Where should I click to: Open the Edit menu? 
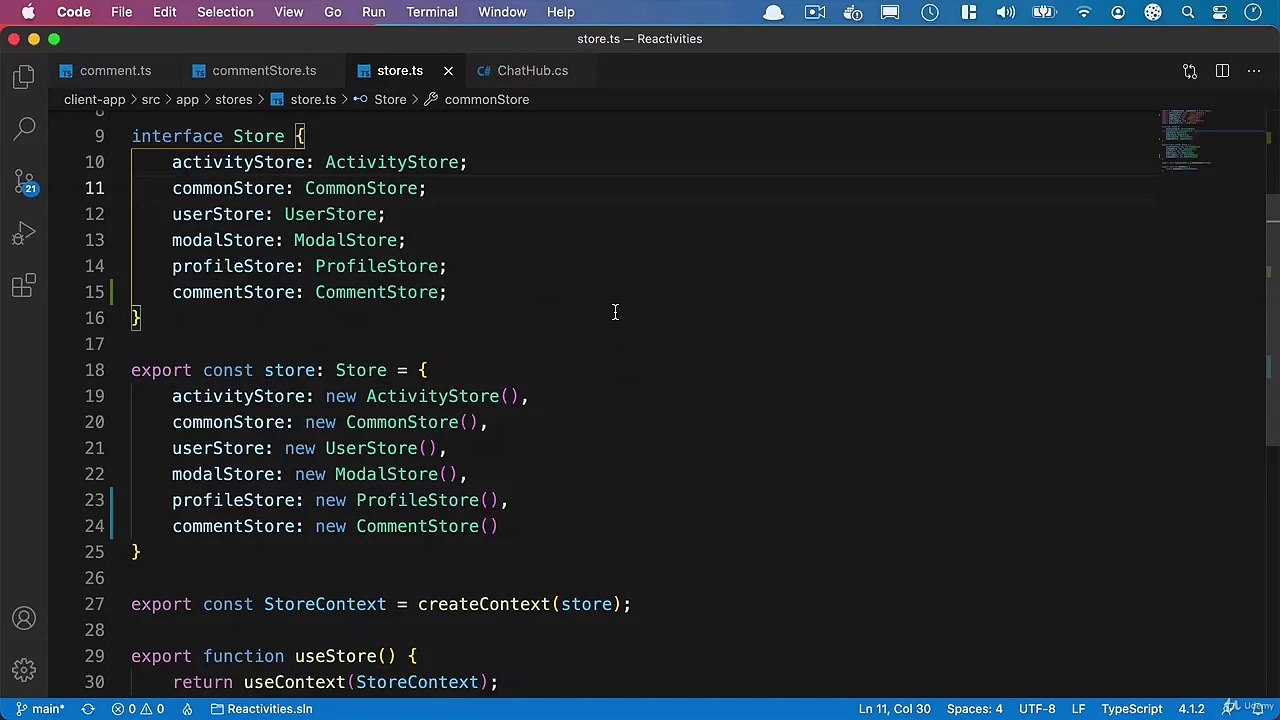pyautogui.click(x=164, y=12)
